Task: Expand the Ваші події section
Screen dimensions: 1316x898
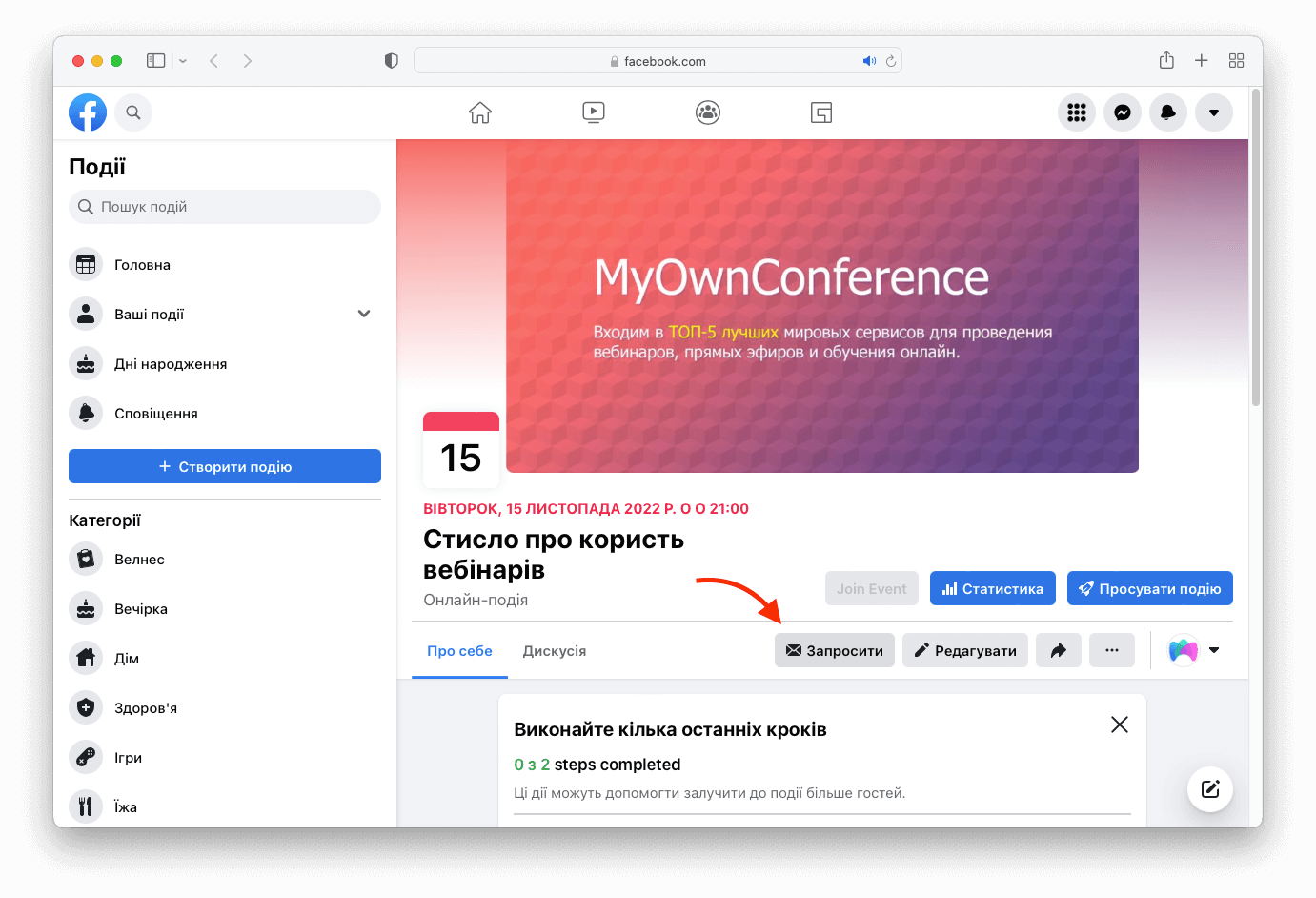Action: coord(364,314)
